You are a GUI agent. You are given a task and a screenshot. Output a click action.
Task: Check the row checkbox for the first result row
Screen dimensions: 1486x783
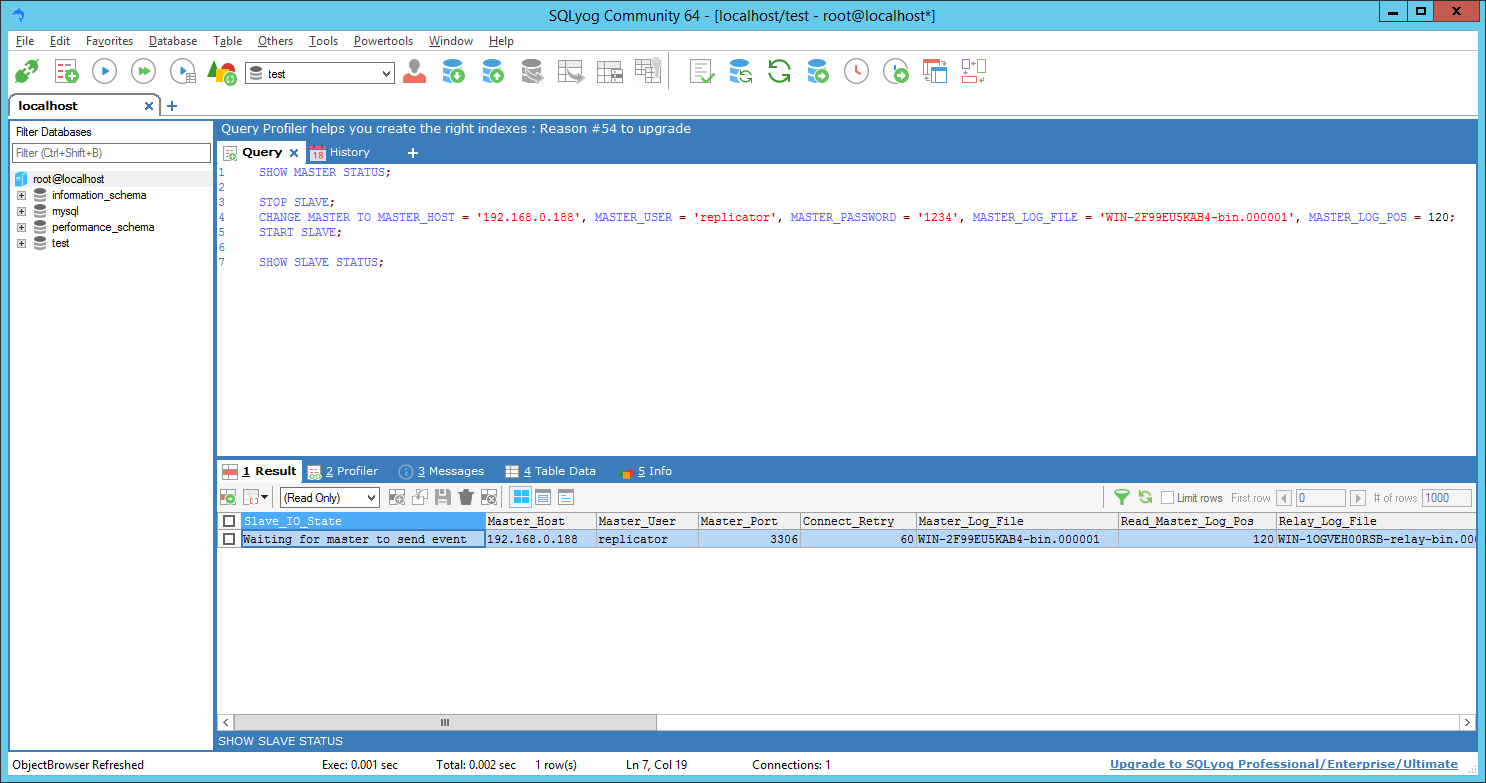coord(229,539)
